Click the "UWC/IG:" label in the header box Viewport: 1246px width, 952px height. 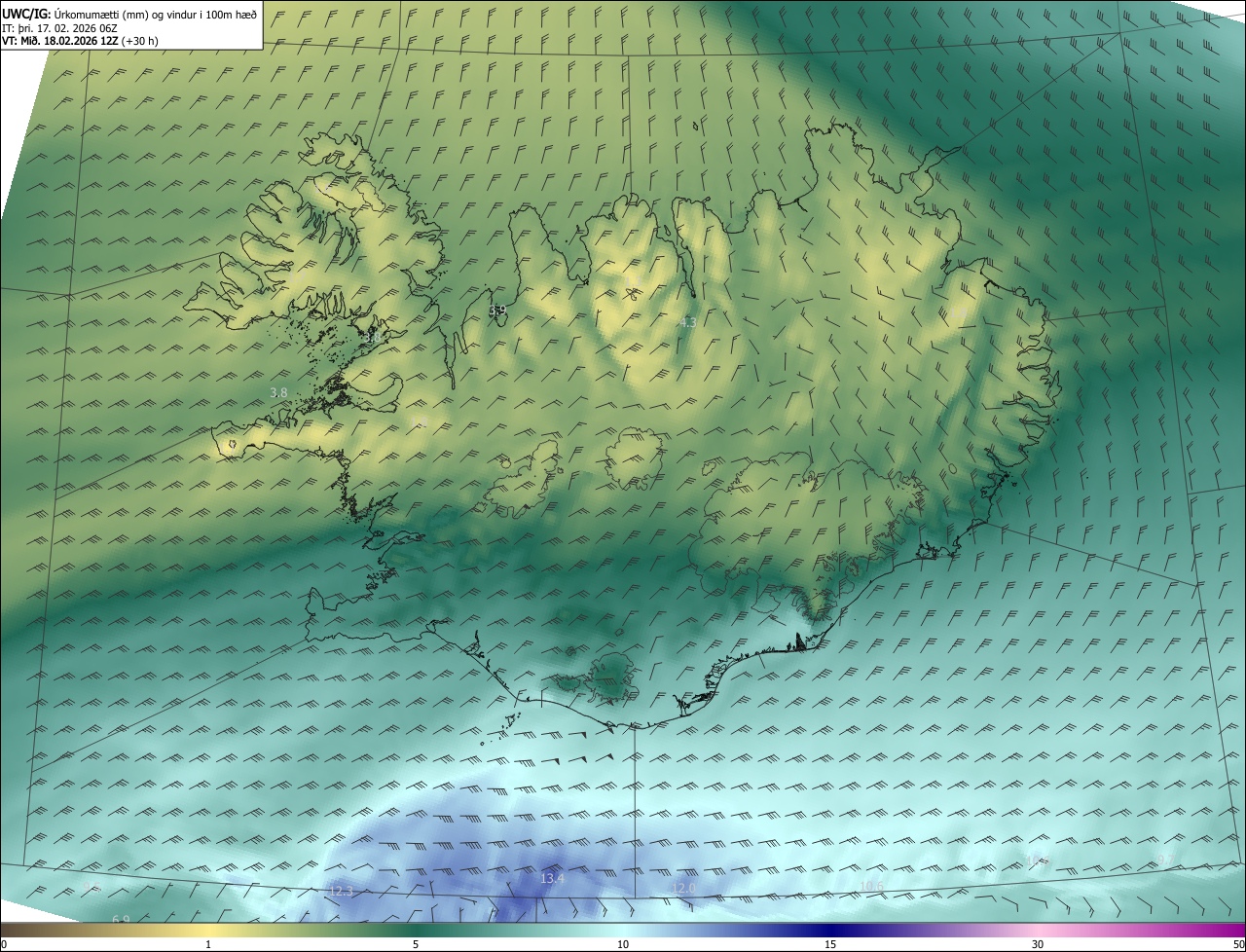25,13
